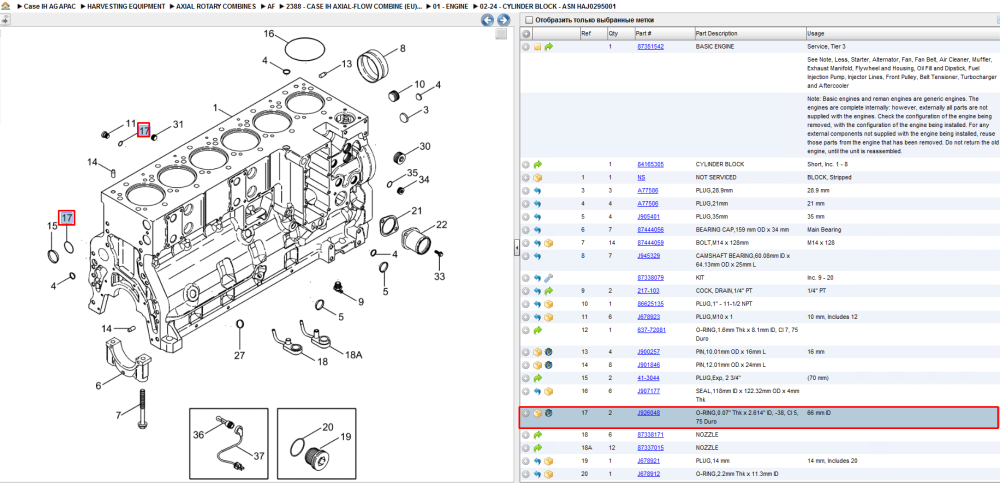Toggle the selection circle for the KIT row
1000x483 pixels.
pos(526,278)
